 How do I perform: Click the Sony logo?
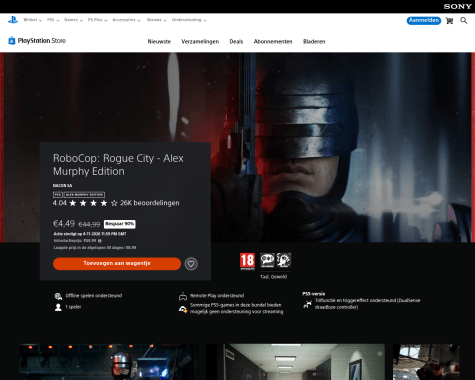457,6
